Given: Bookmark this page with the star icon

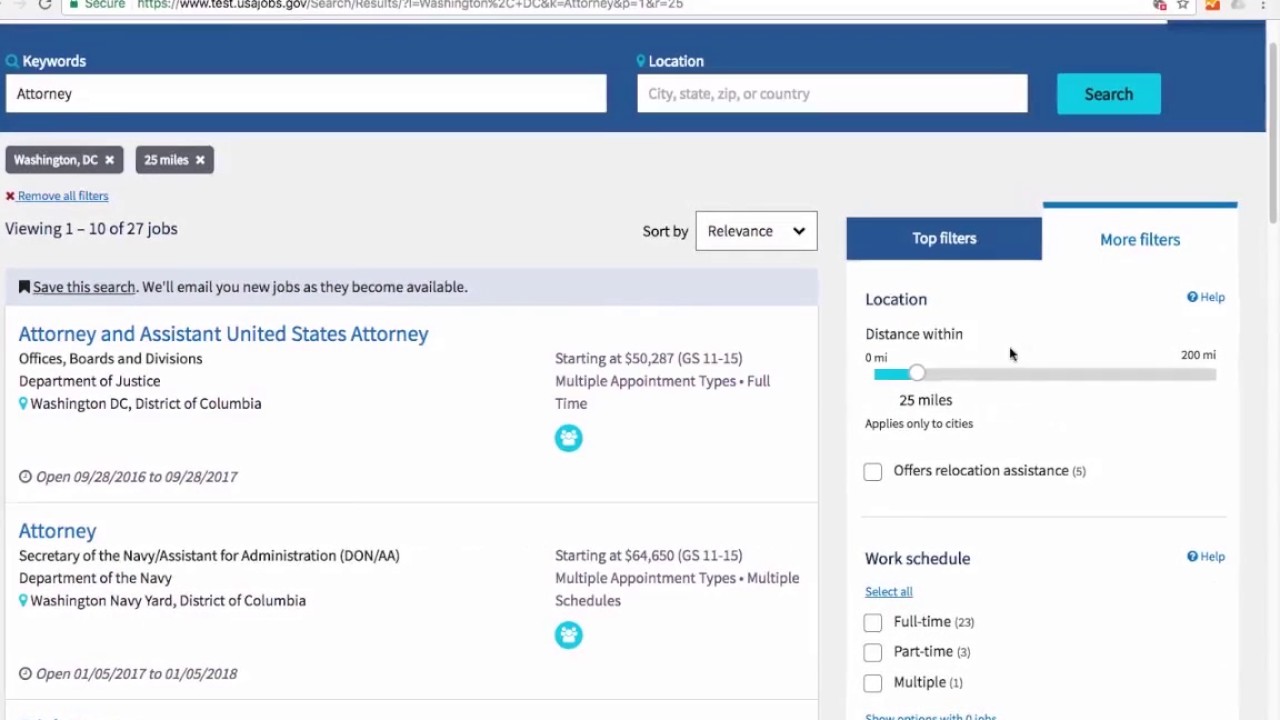Looking at the screenshot, I should (x=1183, y=4).
